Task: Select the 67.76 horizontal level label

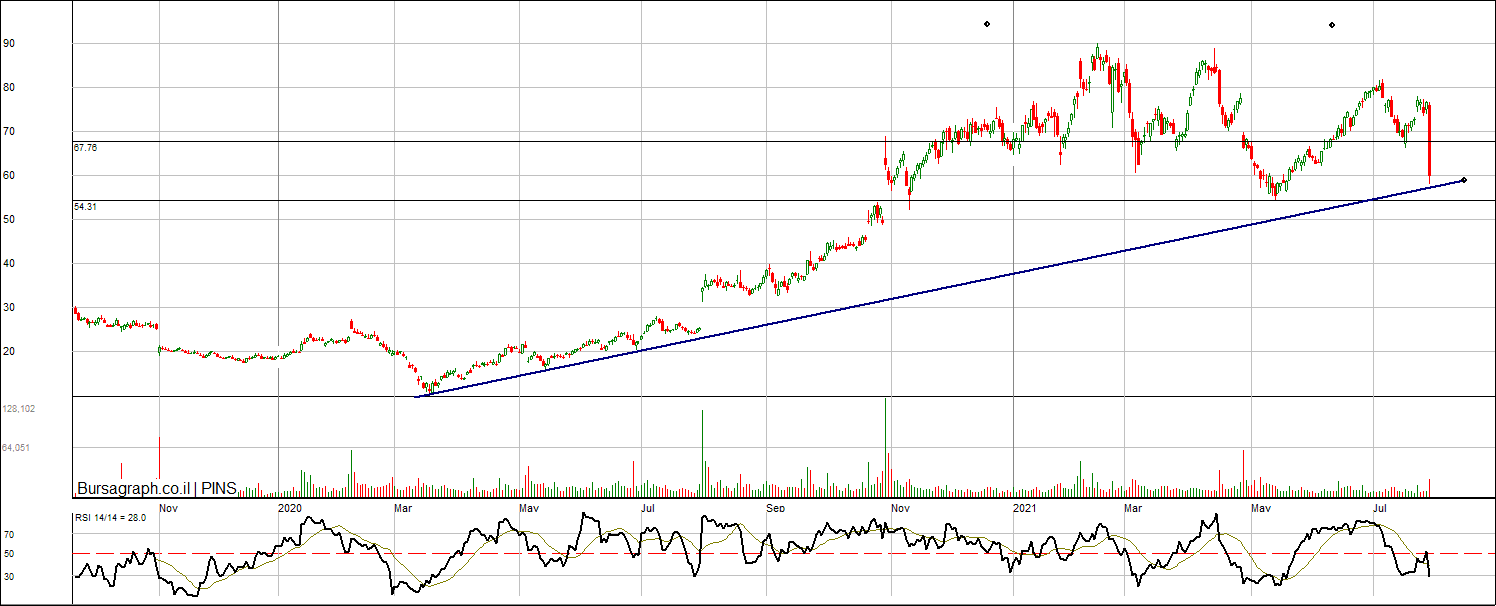Action: (85, 148)
